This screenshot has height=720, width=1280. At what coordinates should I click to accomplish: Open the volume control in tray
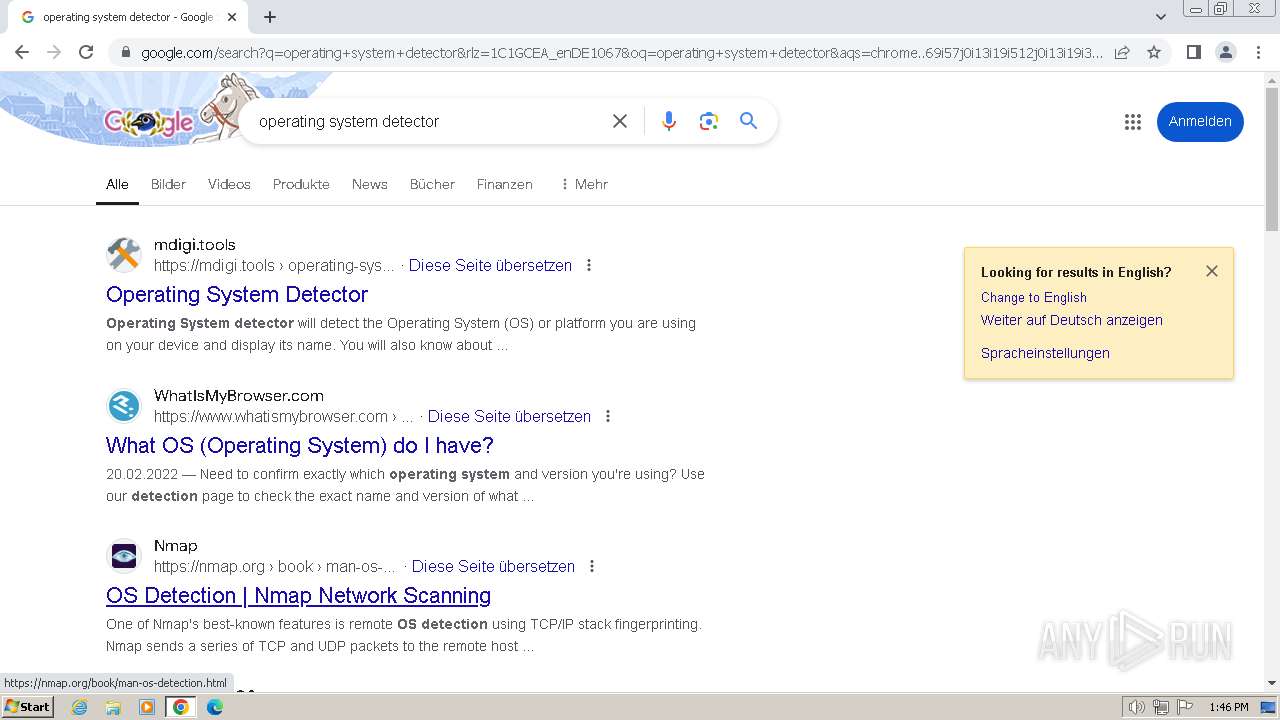point(1137,707)
